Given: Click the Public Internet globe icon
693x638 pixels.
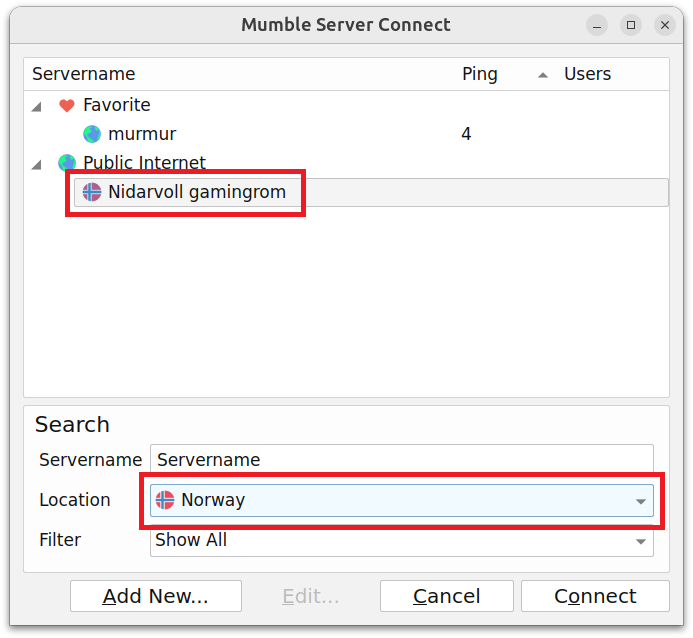Looking at the screenshot, I should tap(67, 163).
